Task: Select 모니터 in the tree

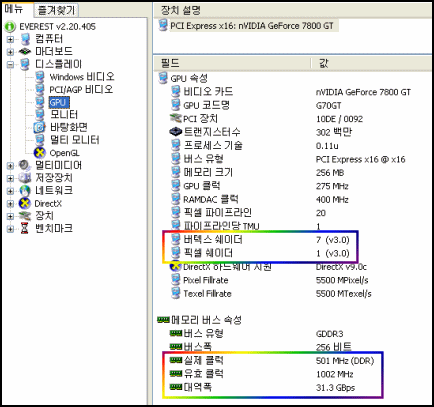Action: point(64,115)
